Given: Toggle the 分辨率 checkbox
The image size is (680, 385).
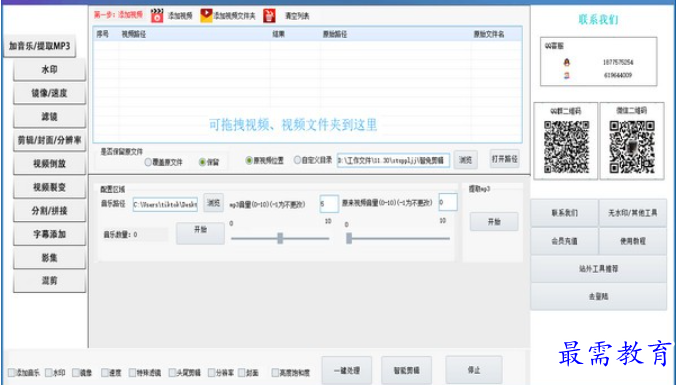Looking at the screenshot, I should click(212, 372).
